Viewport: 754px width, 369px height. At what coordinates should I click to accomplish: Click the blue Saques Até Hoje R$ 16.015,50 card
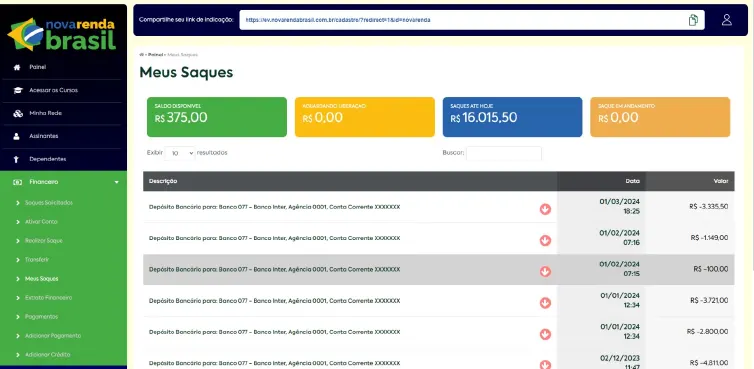512,117
